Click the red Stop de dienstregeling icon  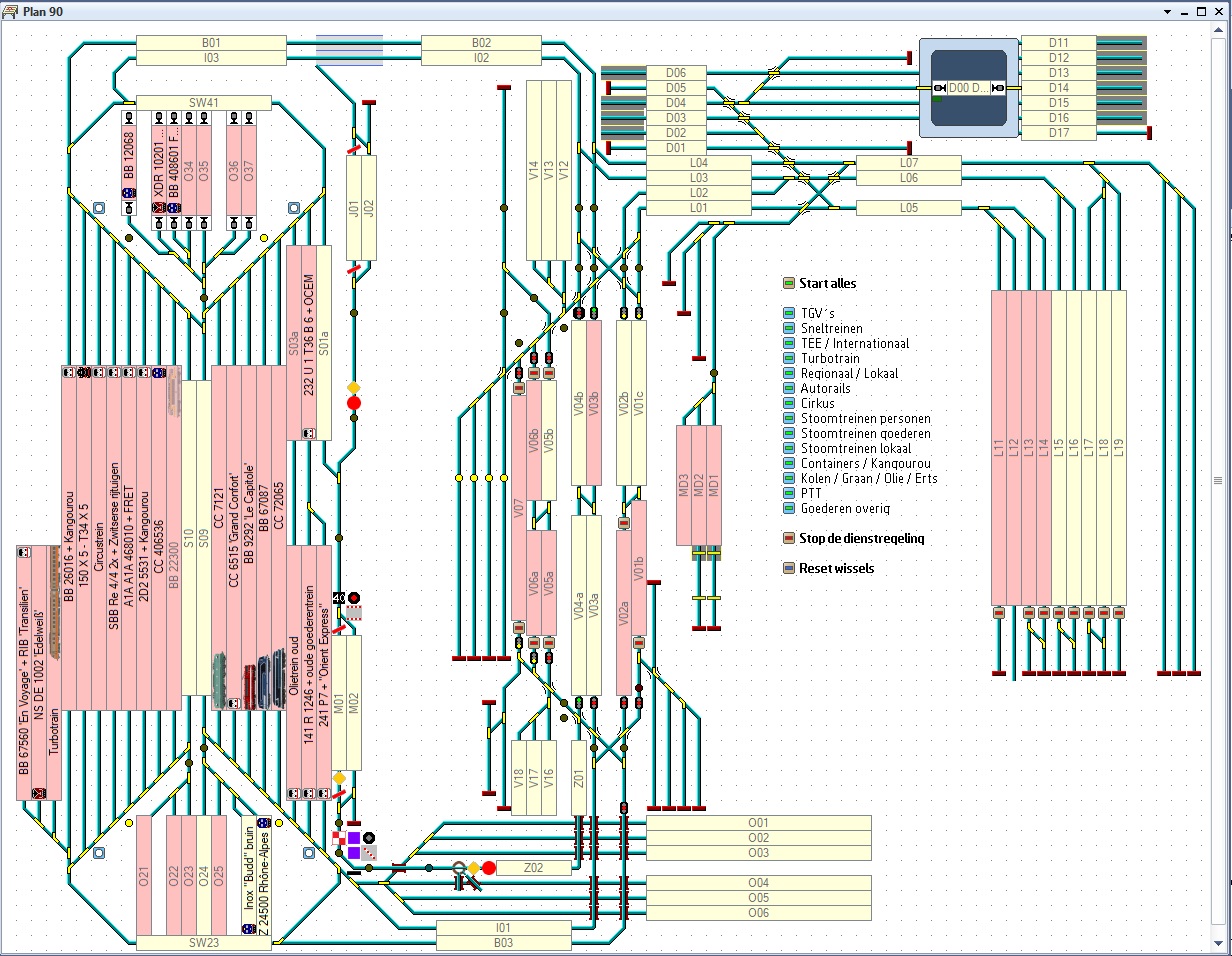point(788,538)
